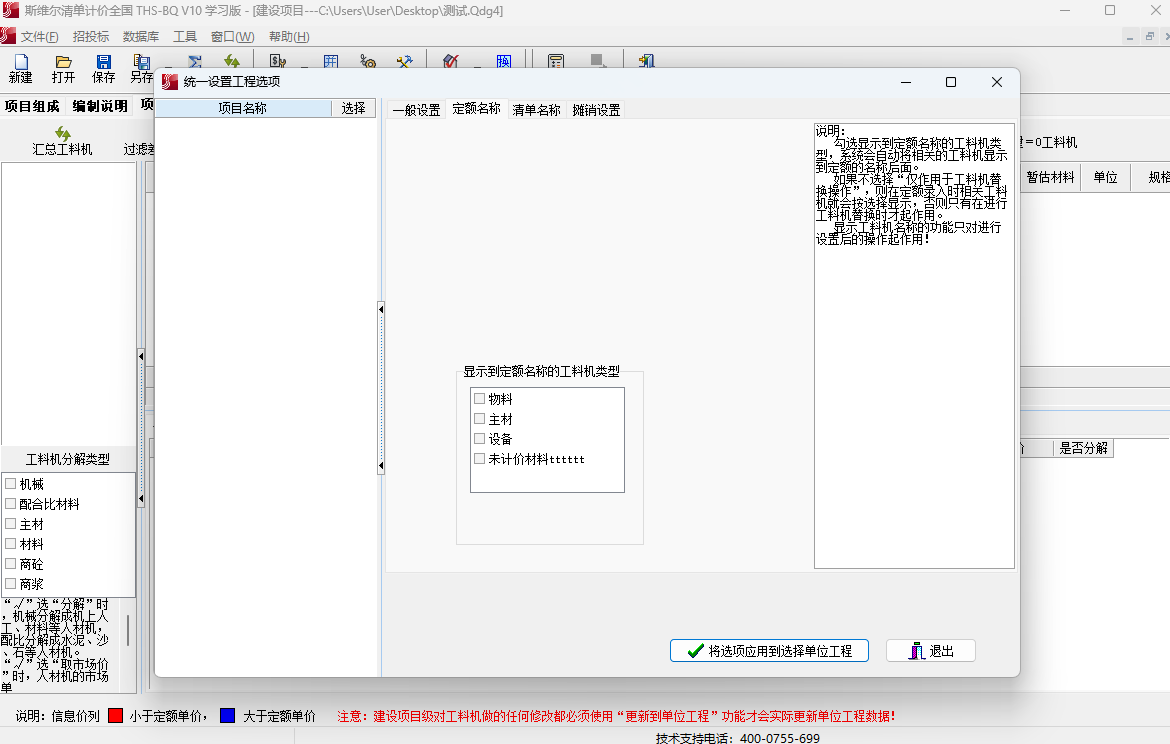
Task: Check the 商浆 checkbox
Action: [x=11, y=584]
